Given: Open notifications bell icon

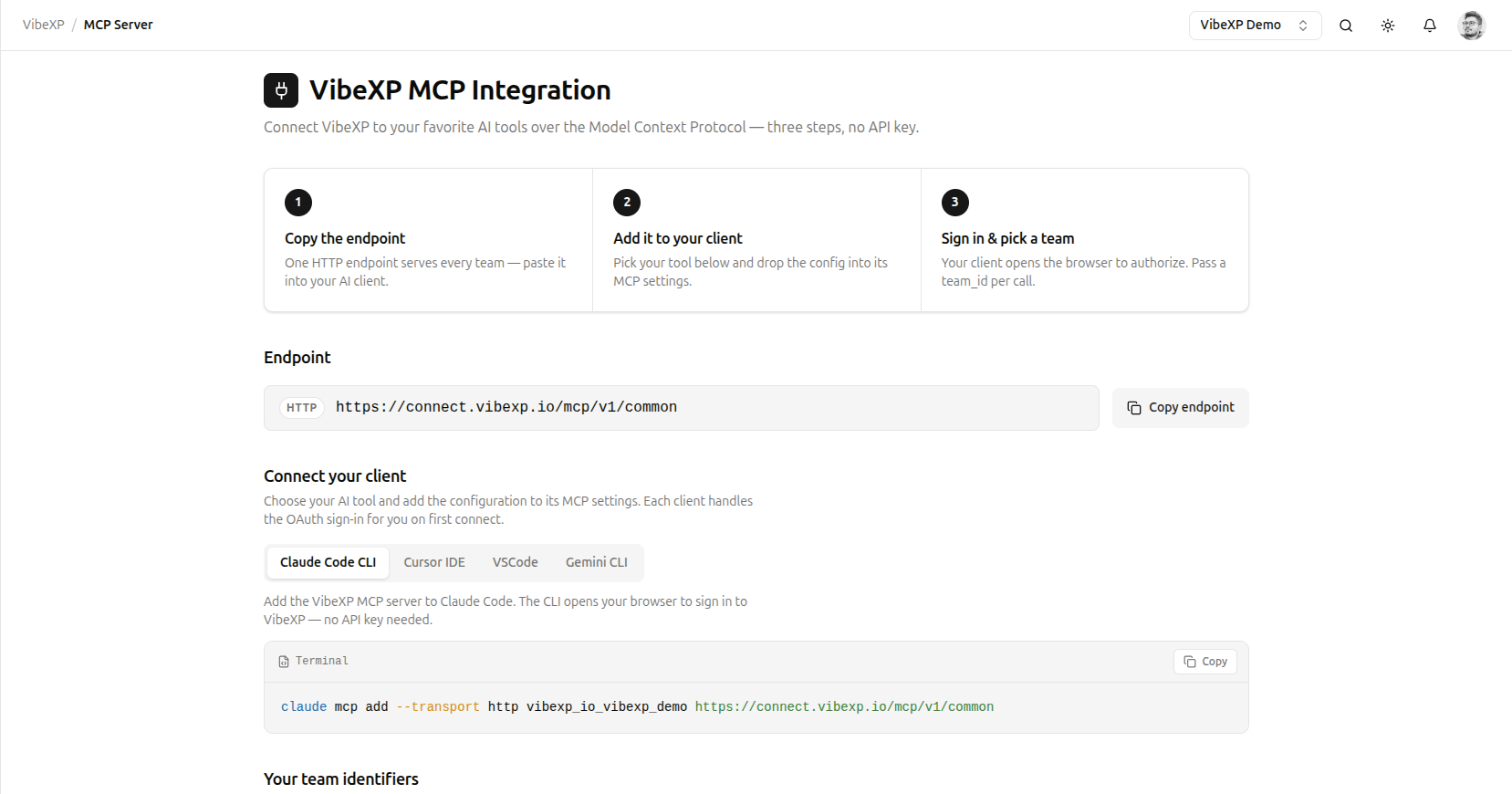Looking at the screenshot, I should pos(1429,26).
